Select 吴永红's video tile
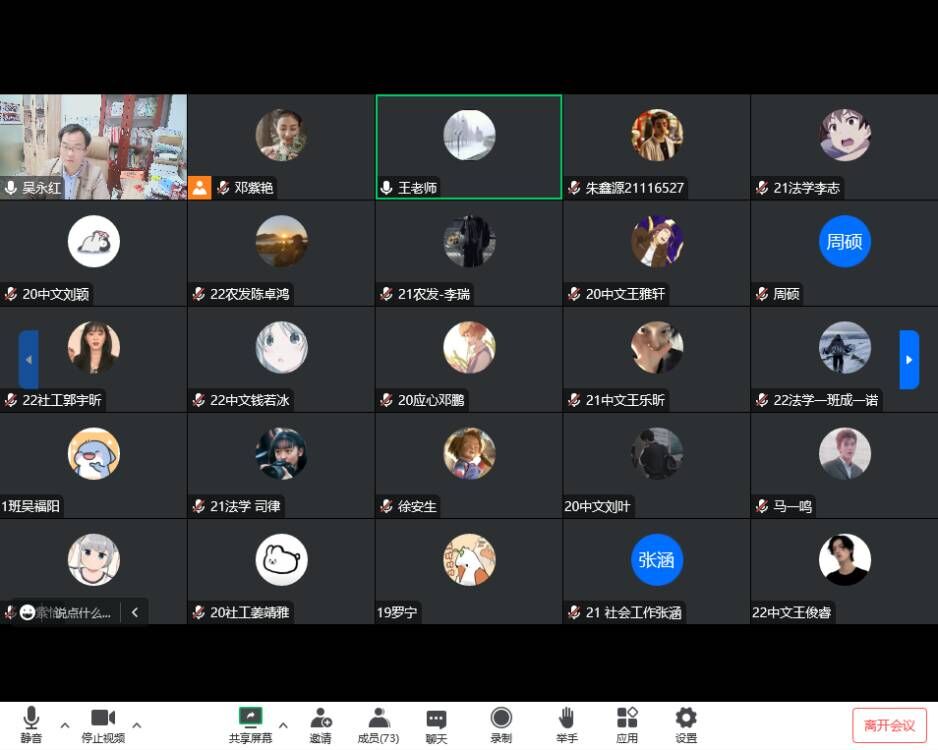 pyautogui.click(x=93, y=146)
